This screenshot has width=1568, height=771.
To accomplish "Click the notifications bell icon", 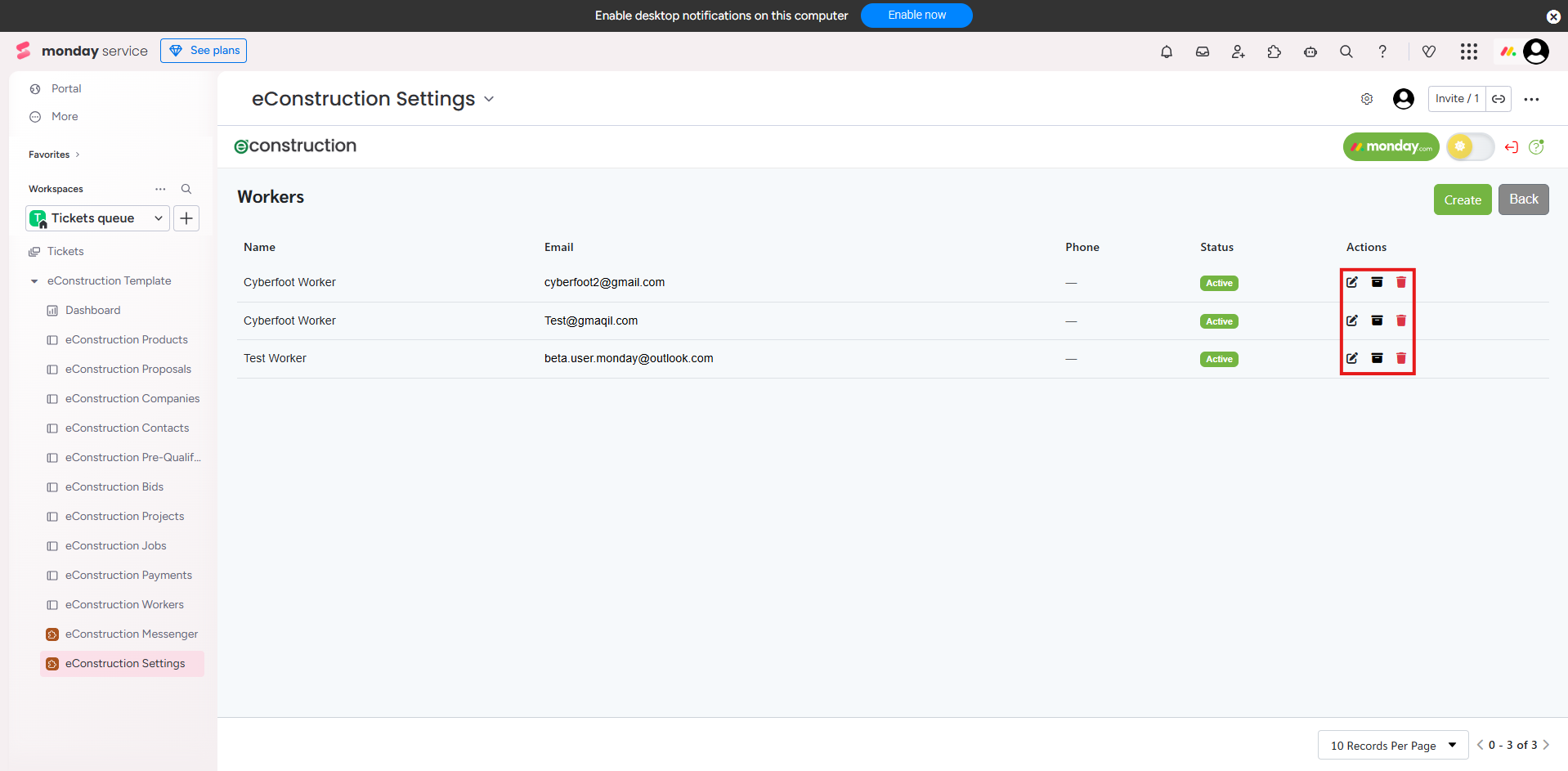I will (x=1167, y=52).
